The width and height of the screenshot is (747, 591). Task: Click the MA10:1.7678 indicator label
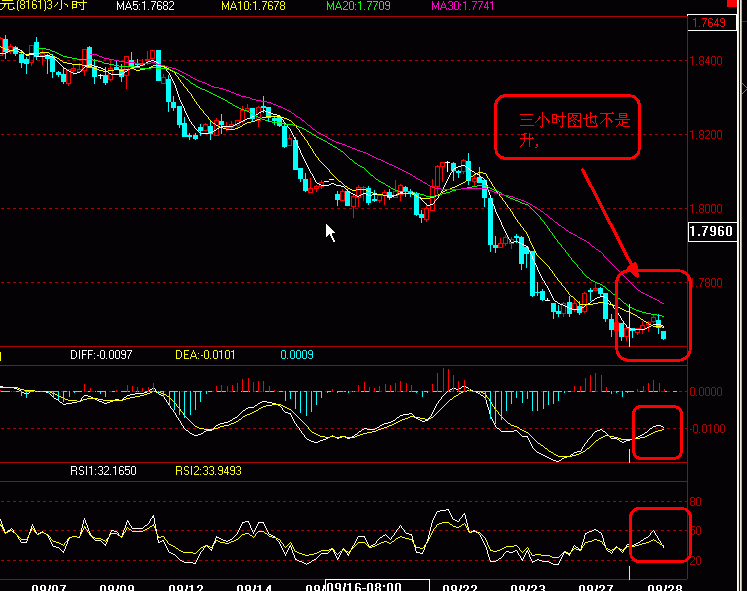click(253, 6)
